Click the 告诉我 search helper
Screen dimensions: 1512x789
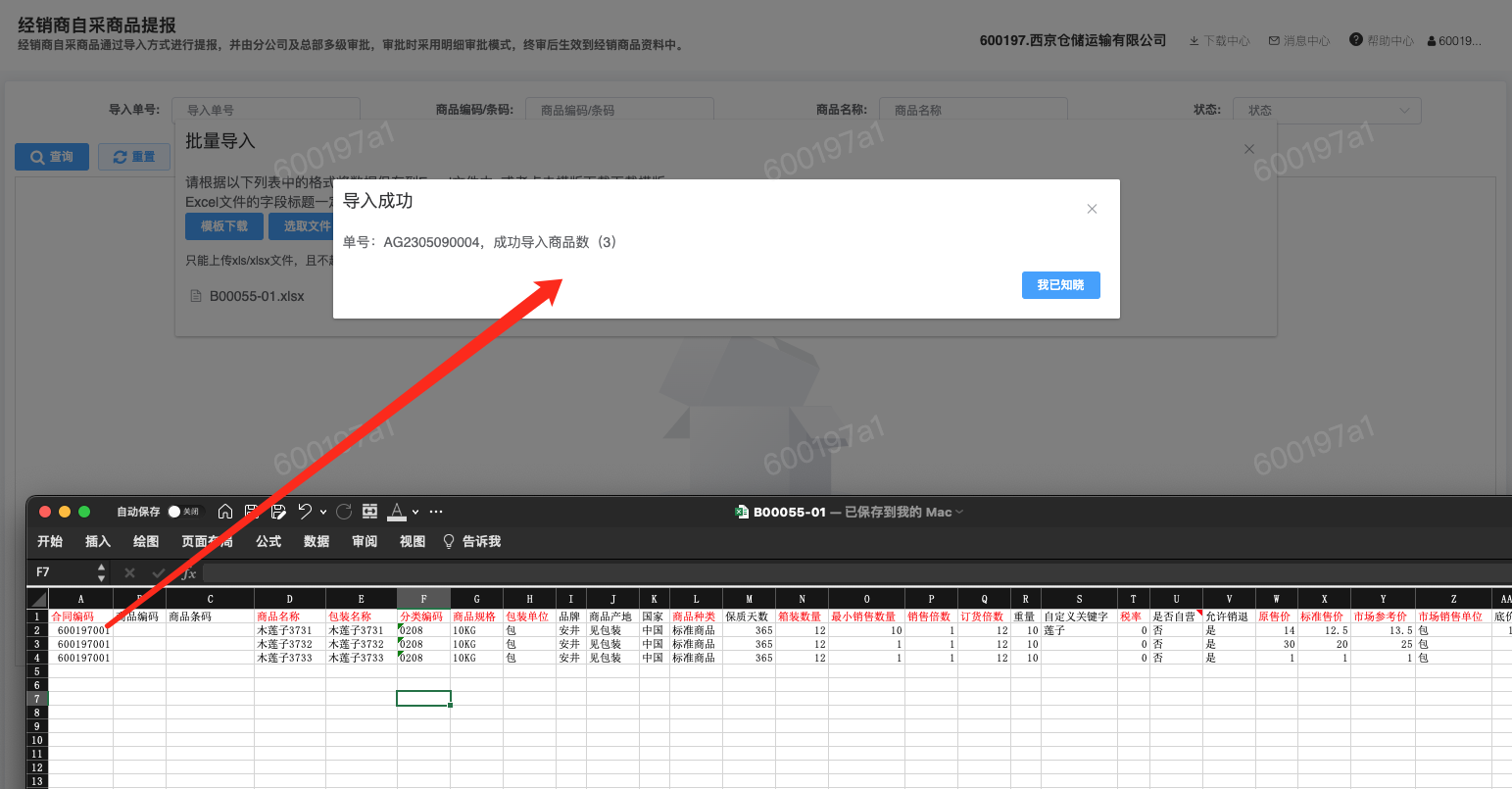472,541
